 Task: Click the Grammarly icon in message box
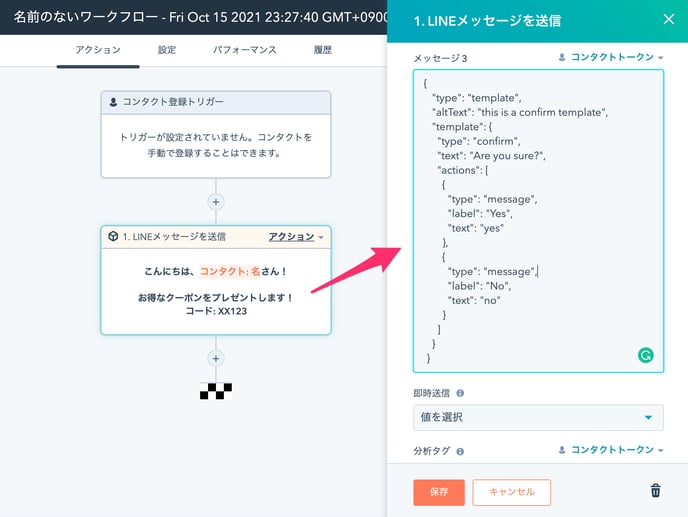coord(645,355)
